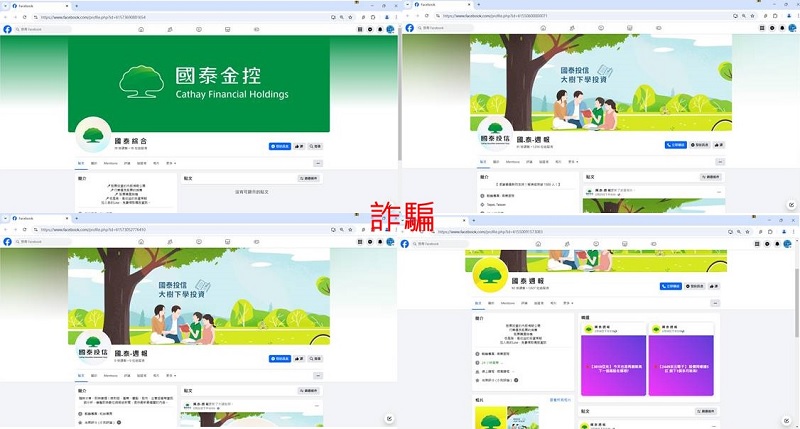The width and height of the screenshot is (800, 429).
Task: Open Friends icon in top-left window navigation
Action: pyautogui.click(x=170, y=29)
